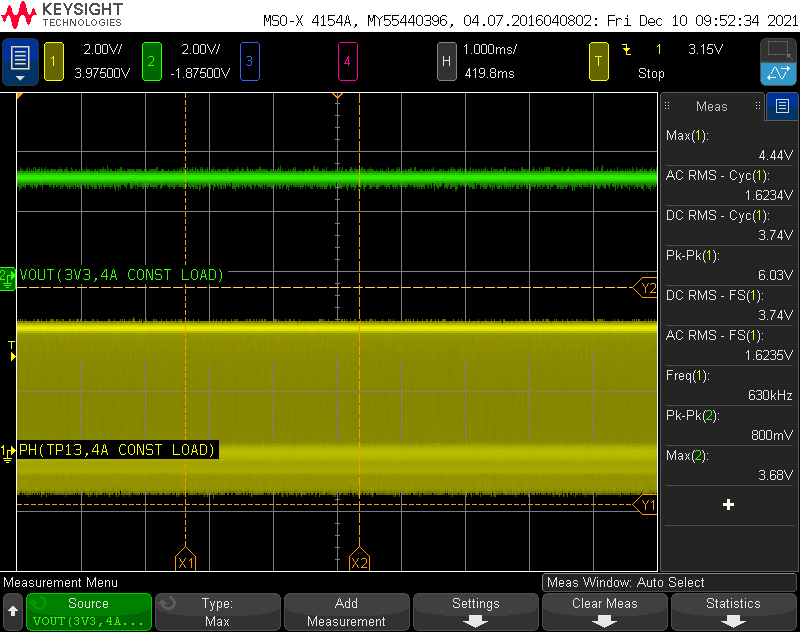This screenshot has width=800, height=632.
Task: Toggle channel 1 yellow button
Action: 54,62
